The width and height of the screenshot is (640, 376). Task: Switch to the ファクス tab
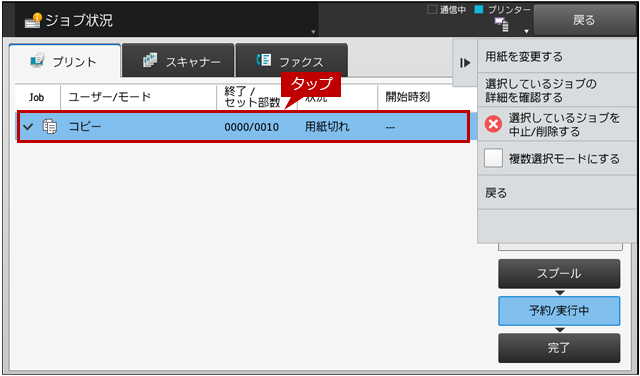click(x=291, y=60)
